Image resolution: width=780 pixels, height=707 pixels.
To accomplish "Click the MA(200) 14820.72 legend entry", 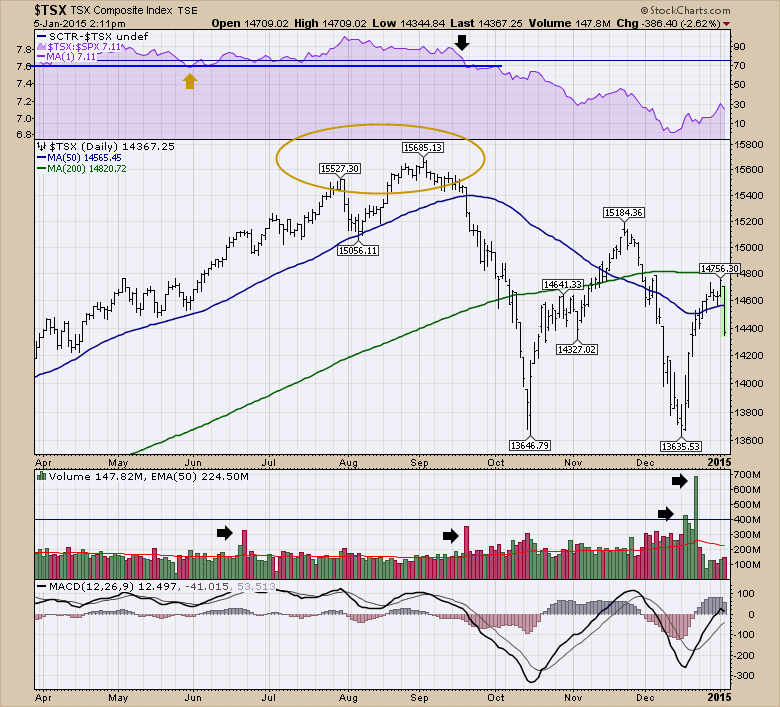I will (x=82, y=169).
